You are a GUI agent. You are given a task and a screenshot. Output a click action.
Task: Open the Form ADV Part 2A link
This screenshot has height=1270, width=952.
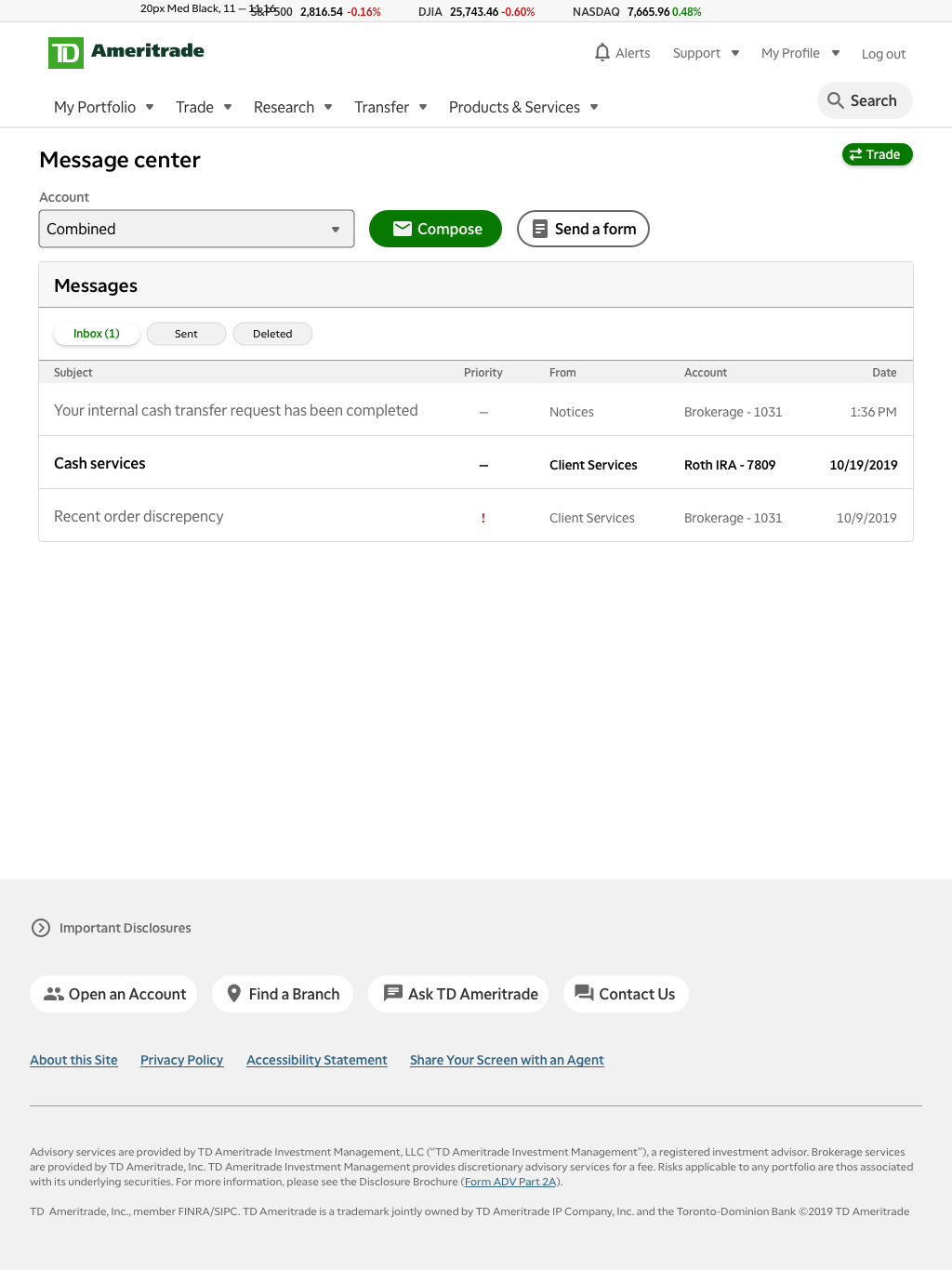click(x=510, y=1182)
